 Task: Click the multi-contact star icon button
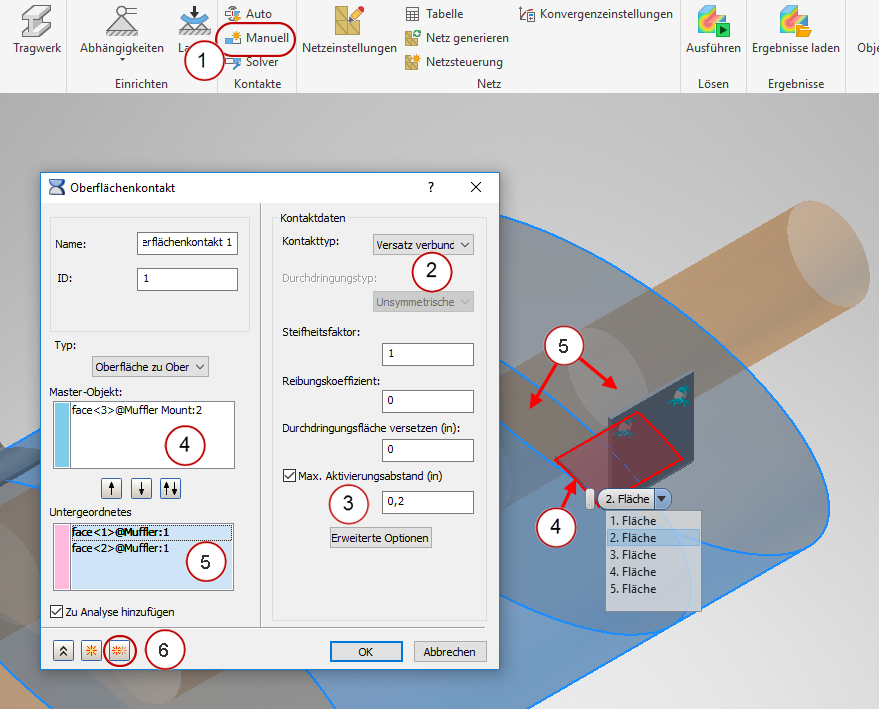tap(119, 651)
